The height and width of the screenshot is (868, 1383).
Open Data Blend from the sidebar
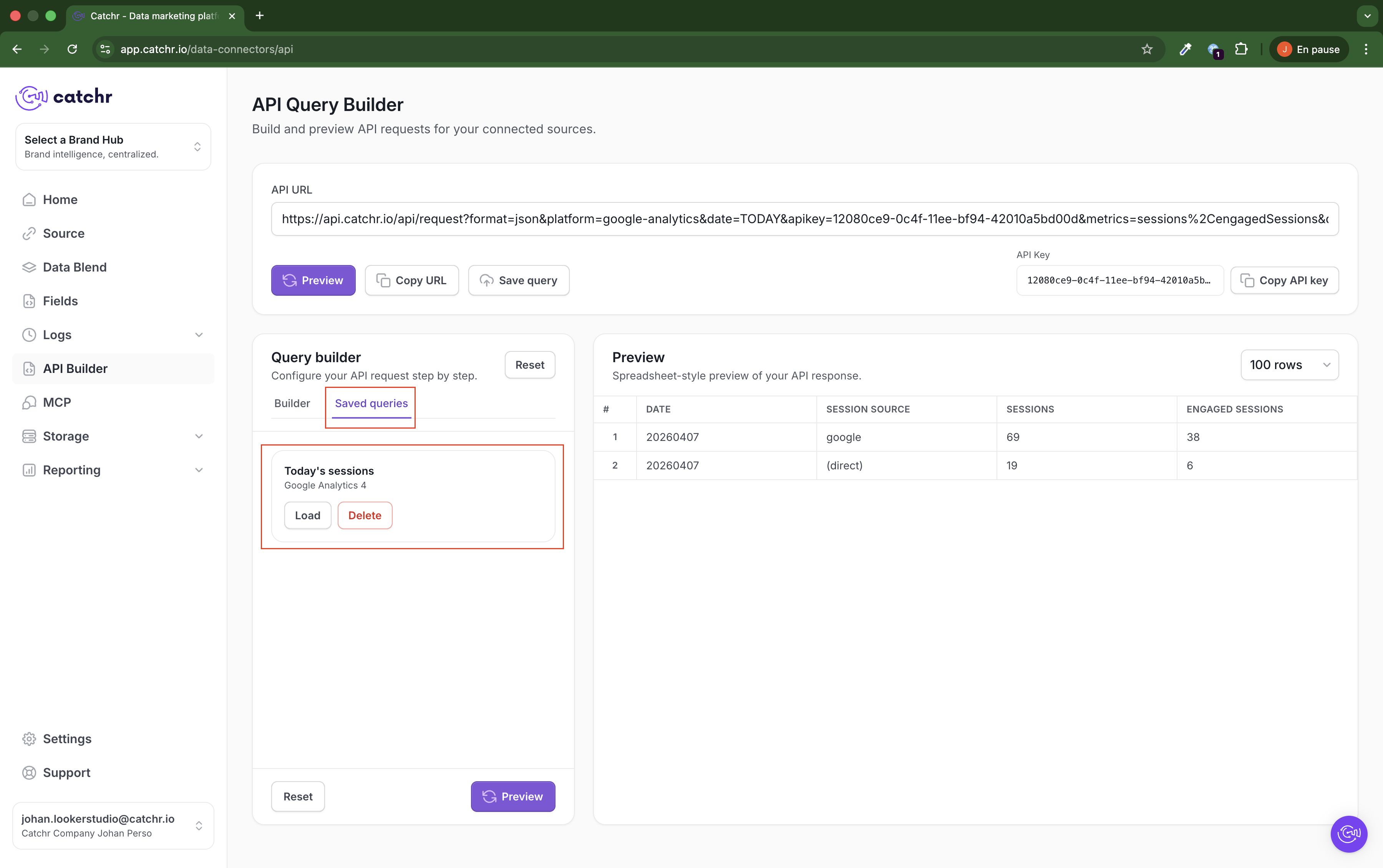[75, 267]
